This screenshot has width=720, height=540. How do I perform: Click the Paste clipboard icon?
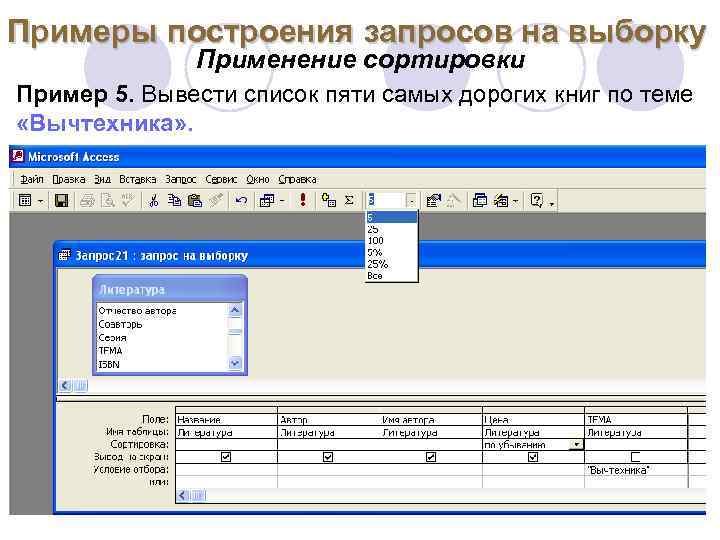pos(195,201)
